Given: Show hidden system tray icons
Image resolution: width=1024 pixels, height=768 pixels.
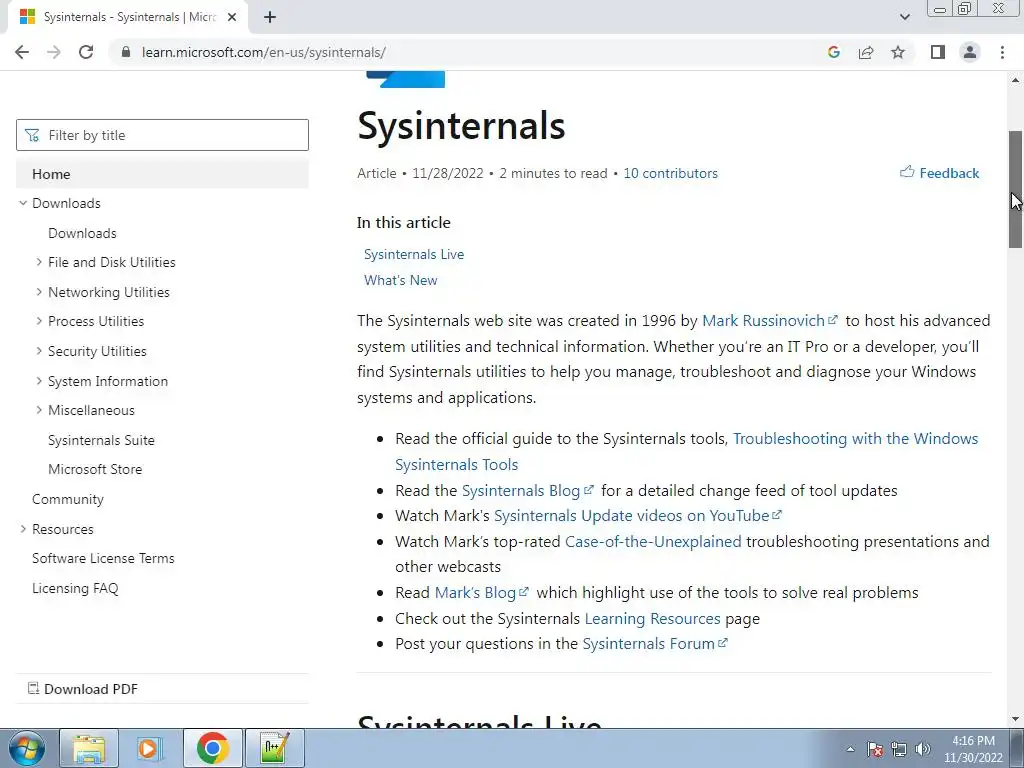Looking at the screenshot, I should (x=850, y=749).
